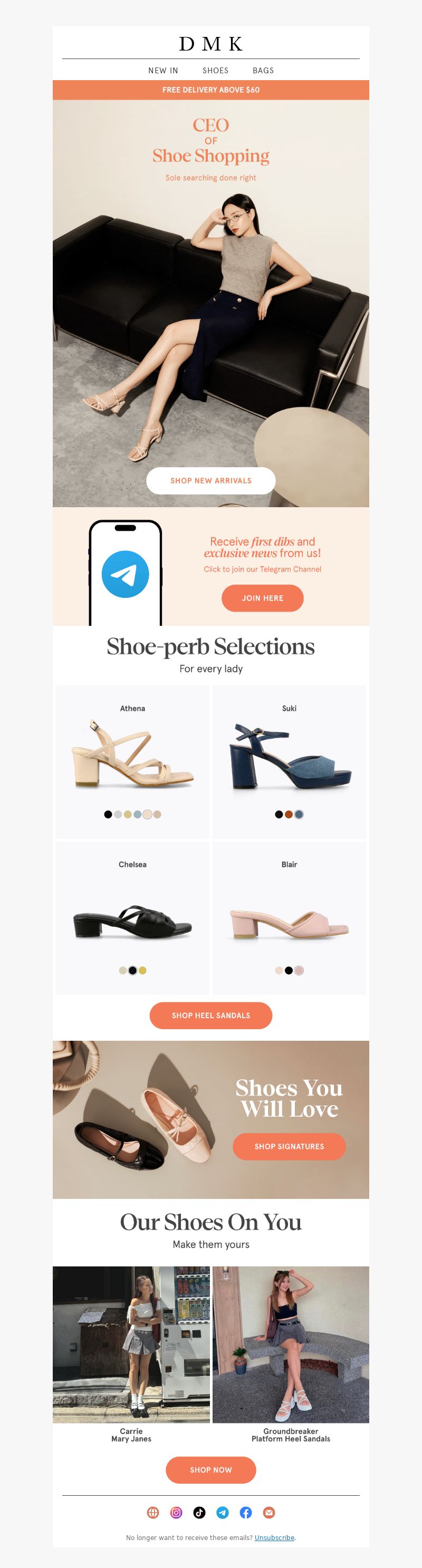
Task: Open the email envelope icon in footer
Action: [268, 1512]
